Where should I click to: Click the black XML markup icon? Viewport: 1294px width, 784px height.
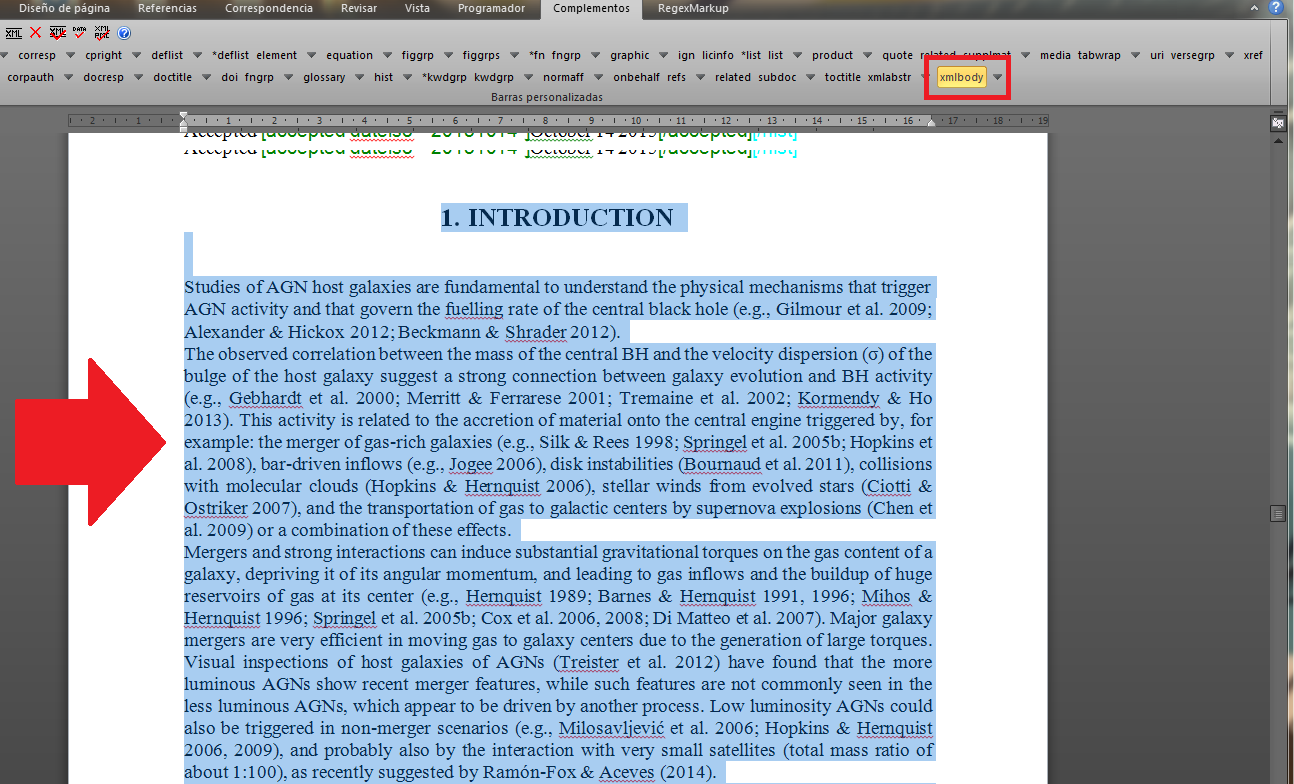13,33
